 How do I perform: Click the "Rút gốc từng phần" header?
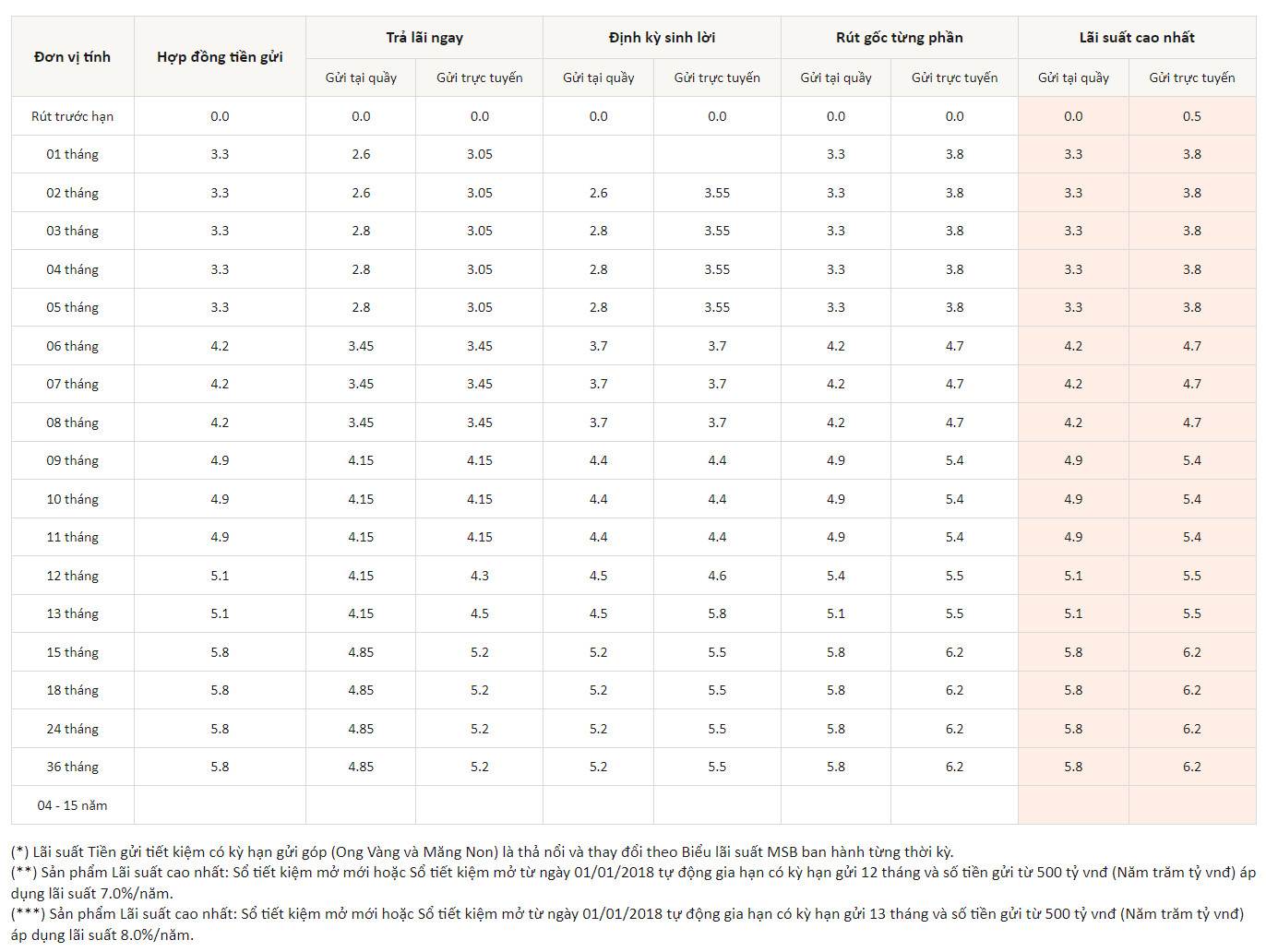[899, 38]
